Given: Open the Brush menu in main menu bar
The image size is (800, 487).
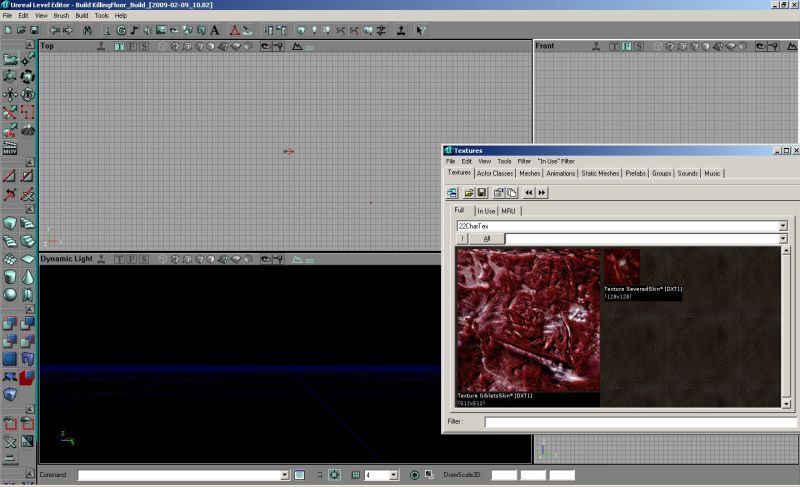Looking at the screenshot, I should coord(61,16).
